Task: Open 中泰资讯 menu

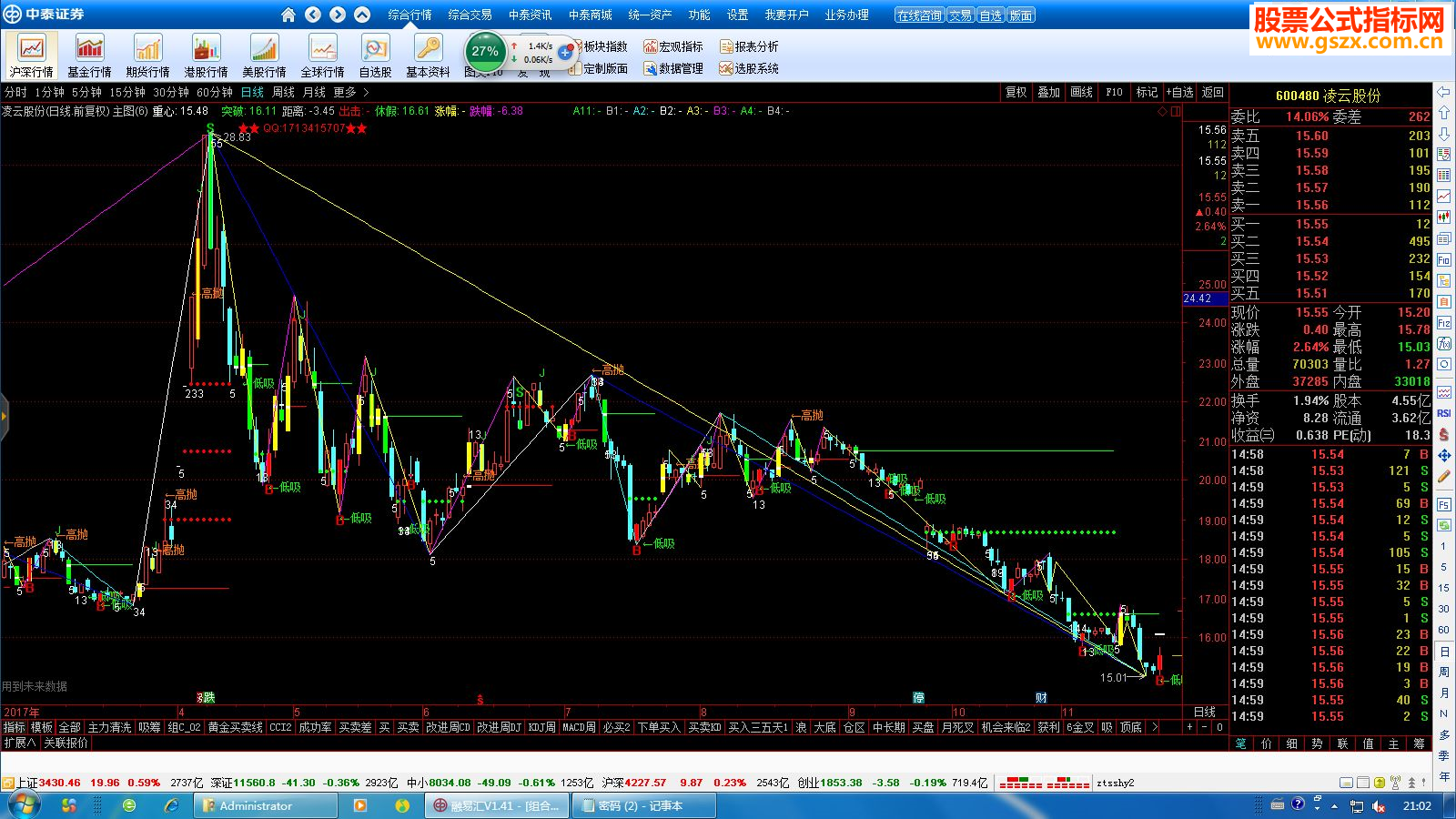Action: pos(530,15)
